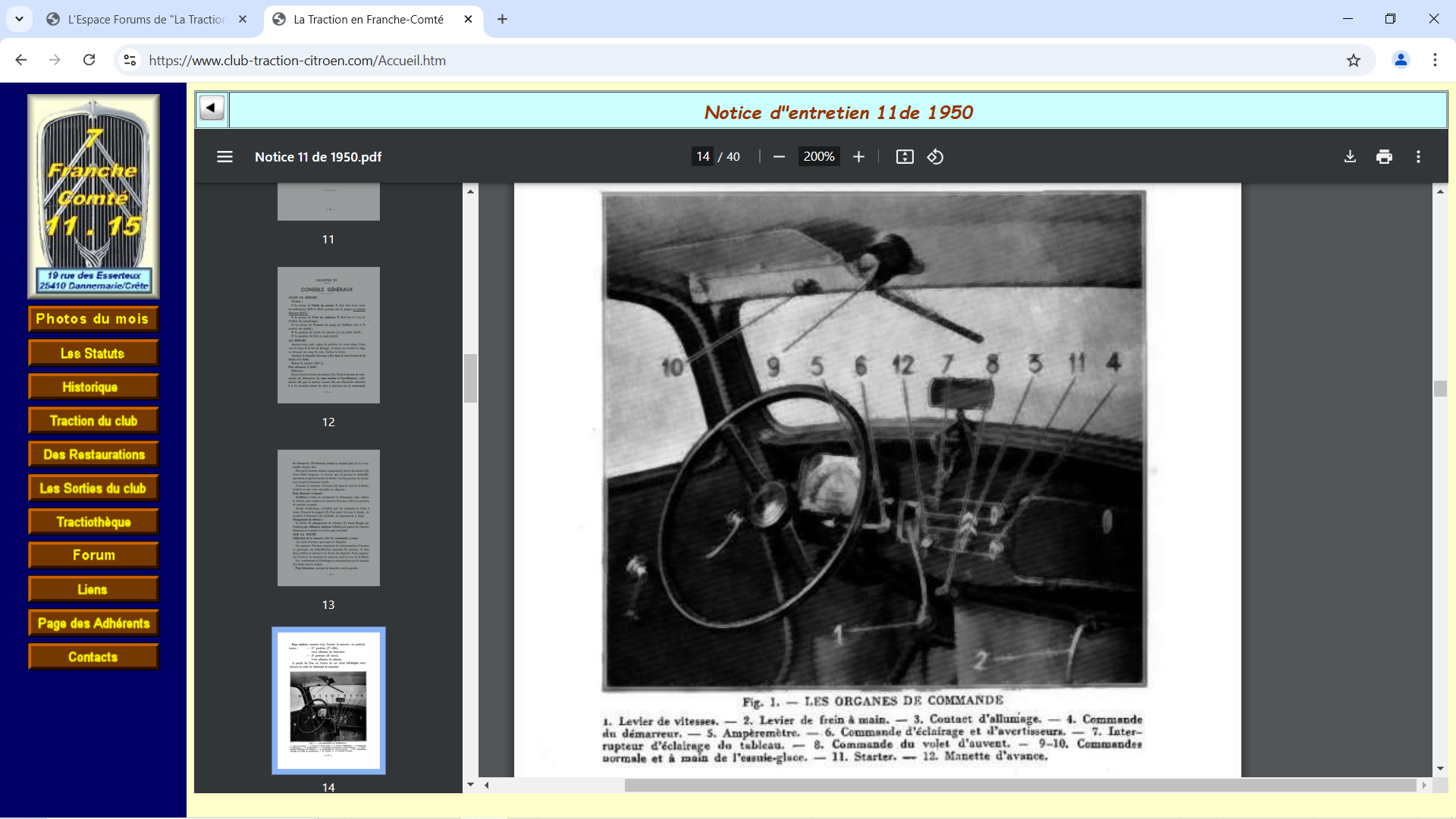Click the PDF page number field
Viewport: 1456px width, 819px height.
click(703, 157)
